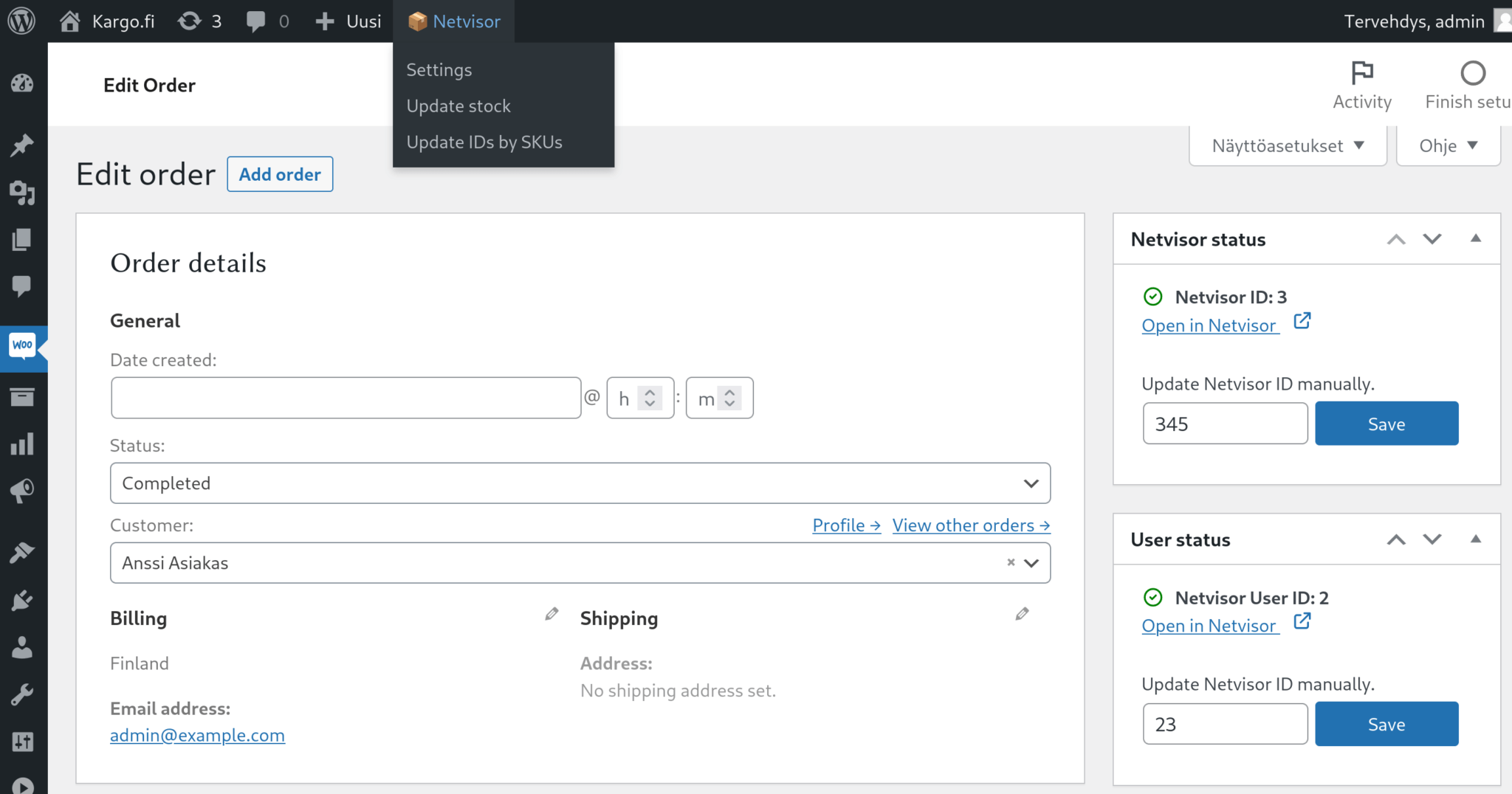This screenshot has height=794, width=1512.
Task: Move User status box up
Action: pos(1395,539)
